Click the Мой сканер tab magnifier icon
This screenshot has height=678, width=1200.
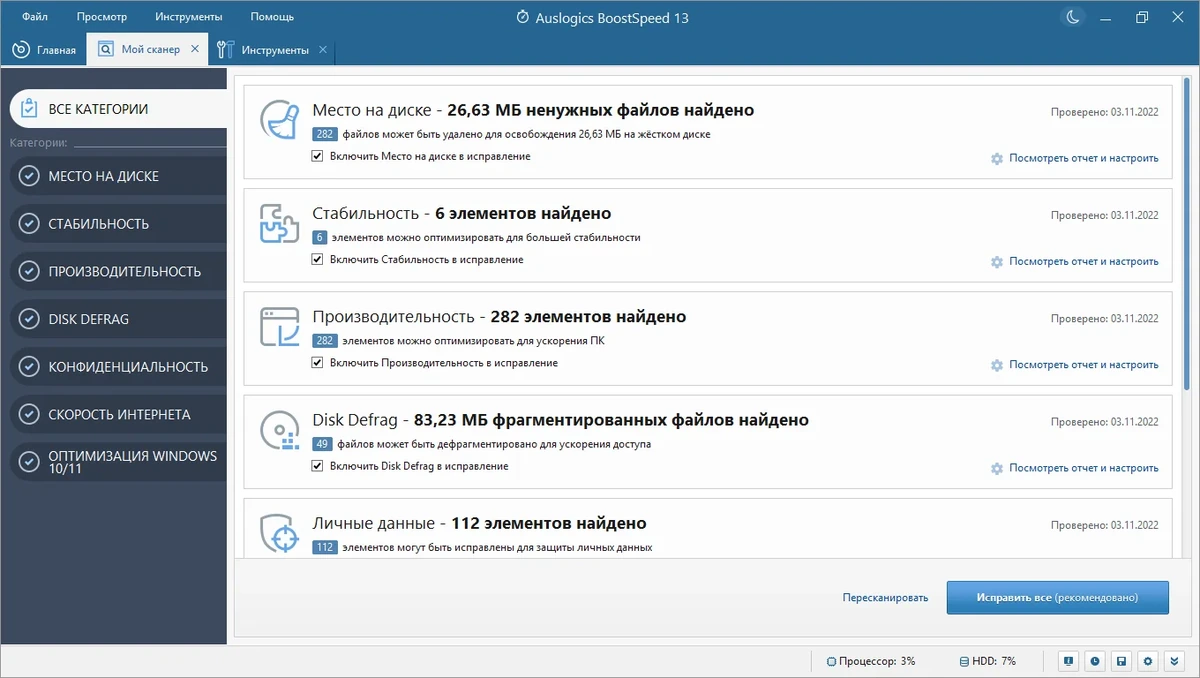(105, 49)
